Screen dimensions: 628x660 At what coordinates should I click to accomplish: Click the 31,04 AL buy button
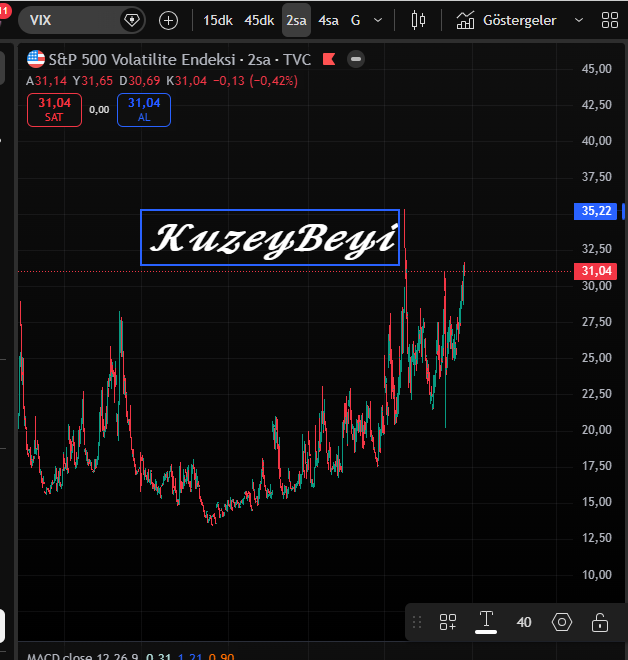click(144, 110)
